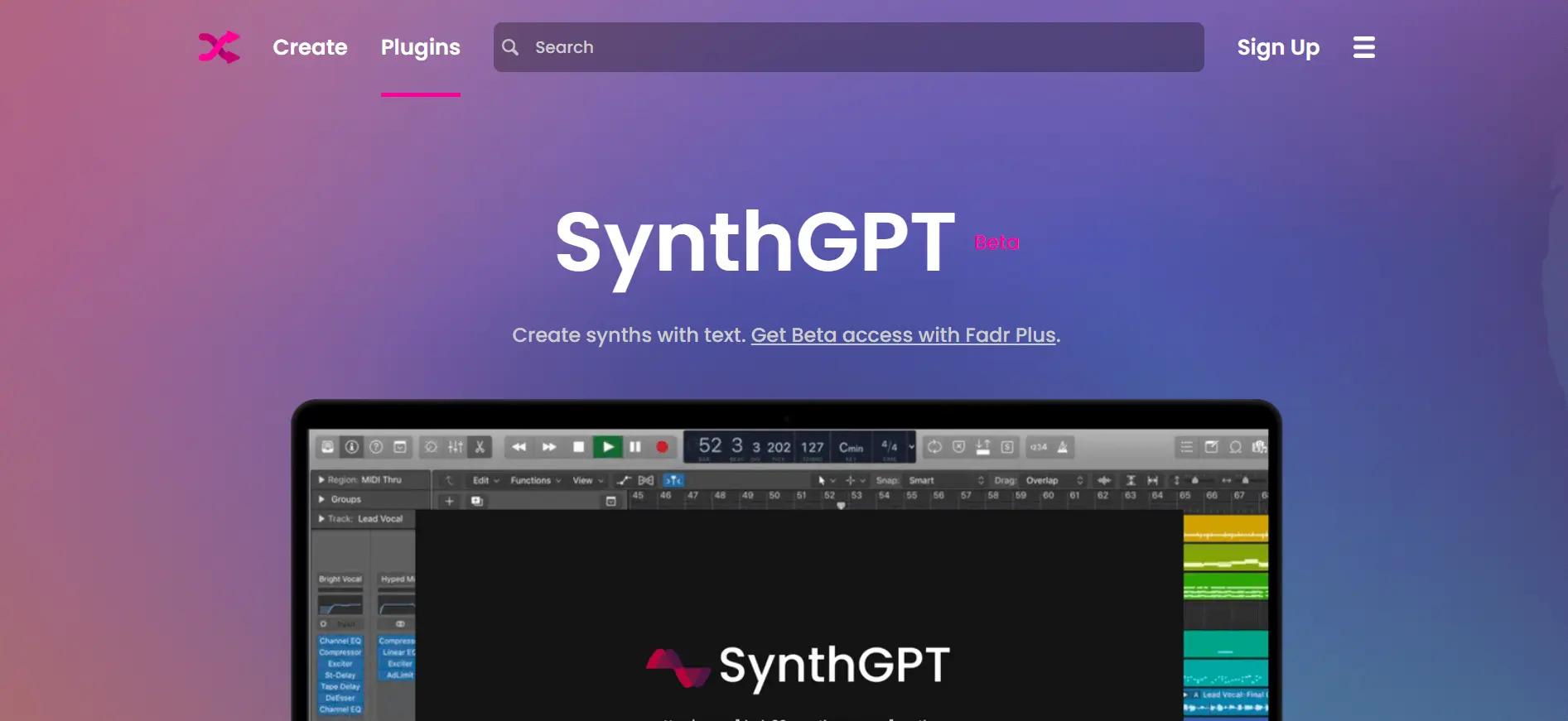
Task: Click the Toolbar display icon next to Quick Help
Action: pos(400,447)
